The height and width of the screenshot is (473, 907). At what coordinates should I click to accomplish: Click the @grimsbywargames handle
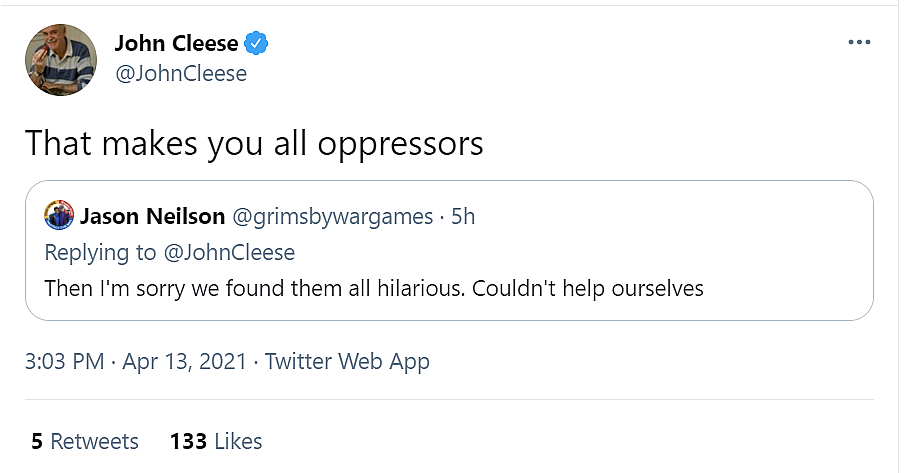point(332,216)
